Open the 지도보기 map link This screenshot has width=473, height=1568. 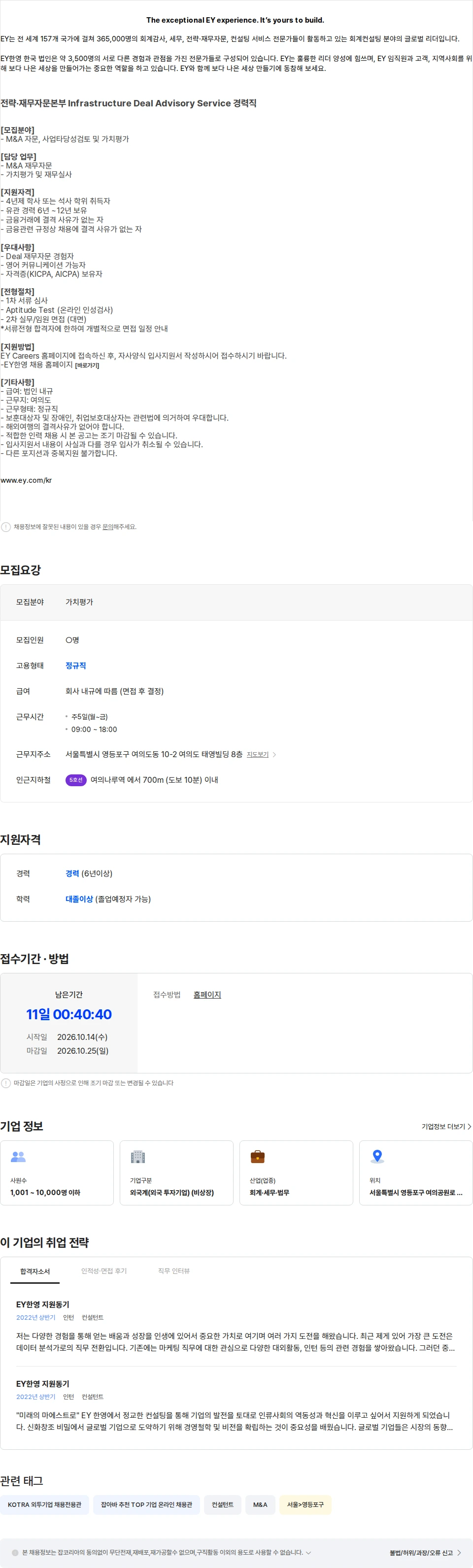click(258, 754)
